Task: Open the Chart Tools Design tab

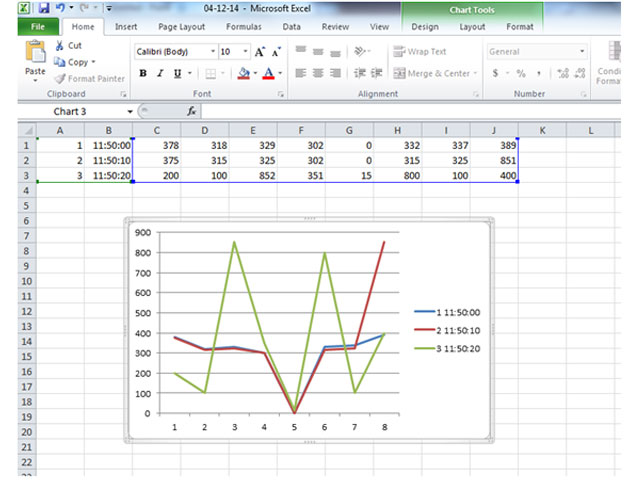Action: point(424,27)
